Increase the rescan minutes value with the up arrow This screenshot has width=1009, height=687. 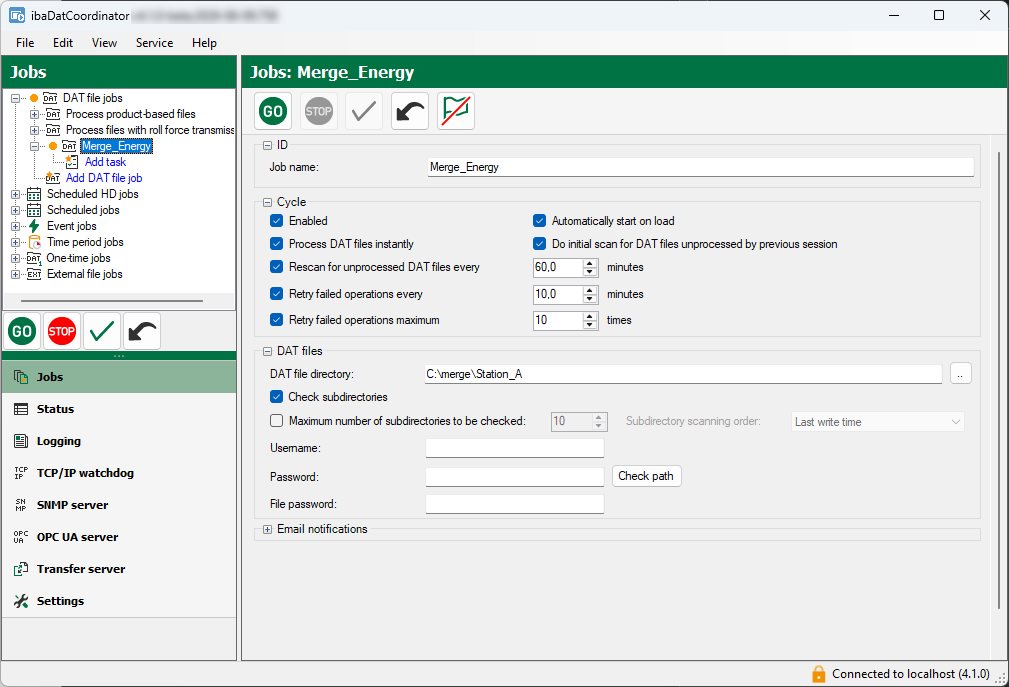(x=589, y=263)
